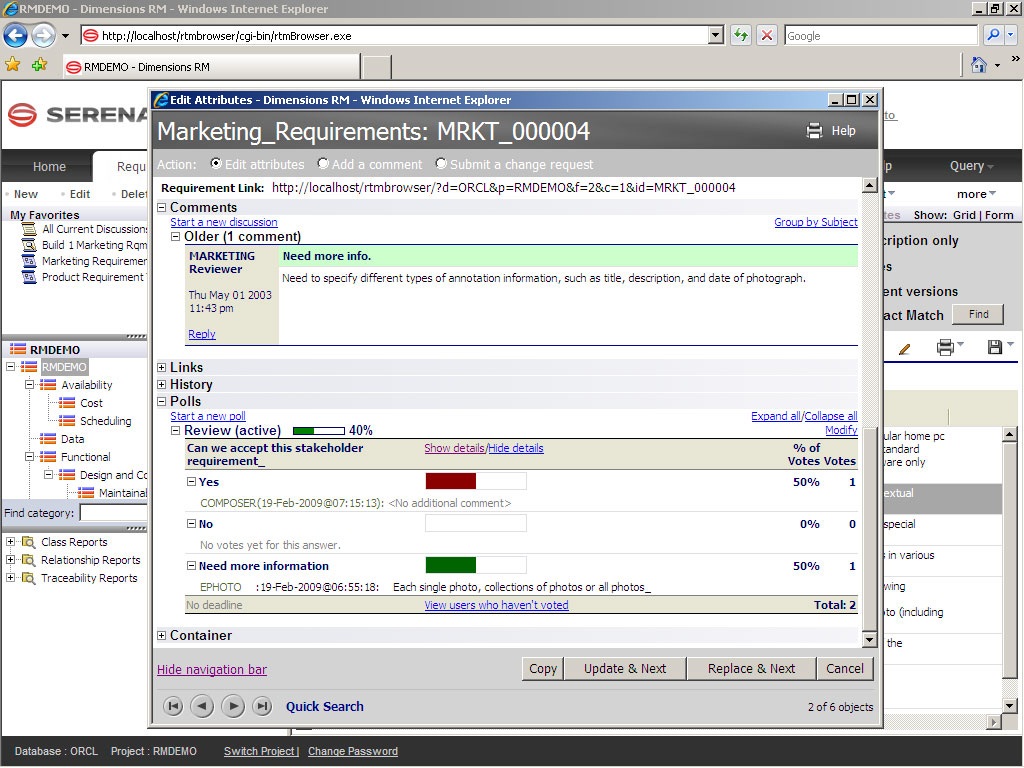Click the save disk icon in main window
Image resolution: width=1024 pixels, height=768 pixels.
(x=995, y=347)
